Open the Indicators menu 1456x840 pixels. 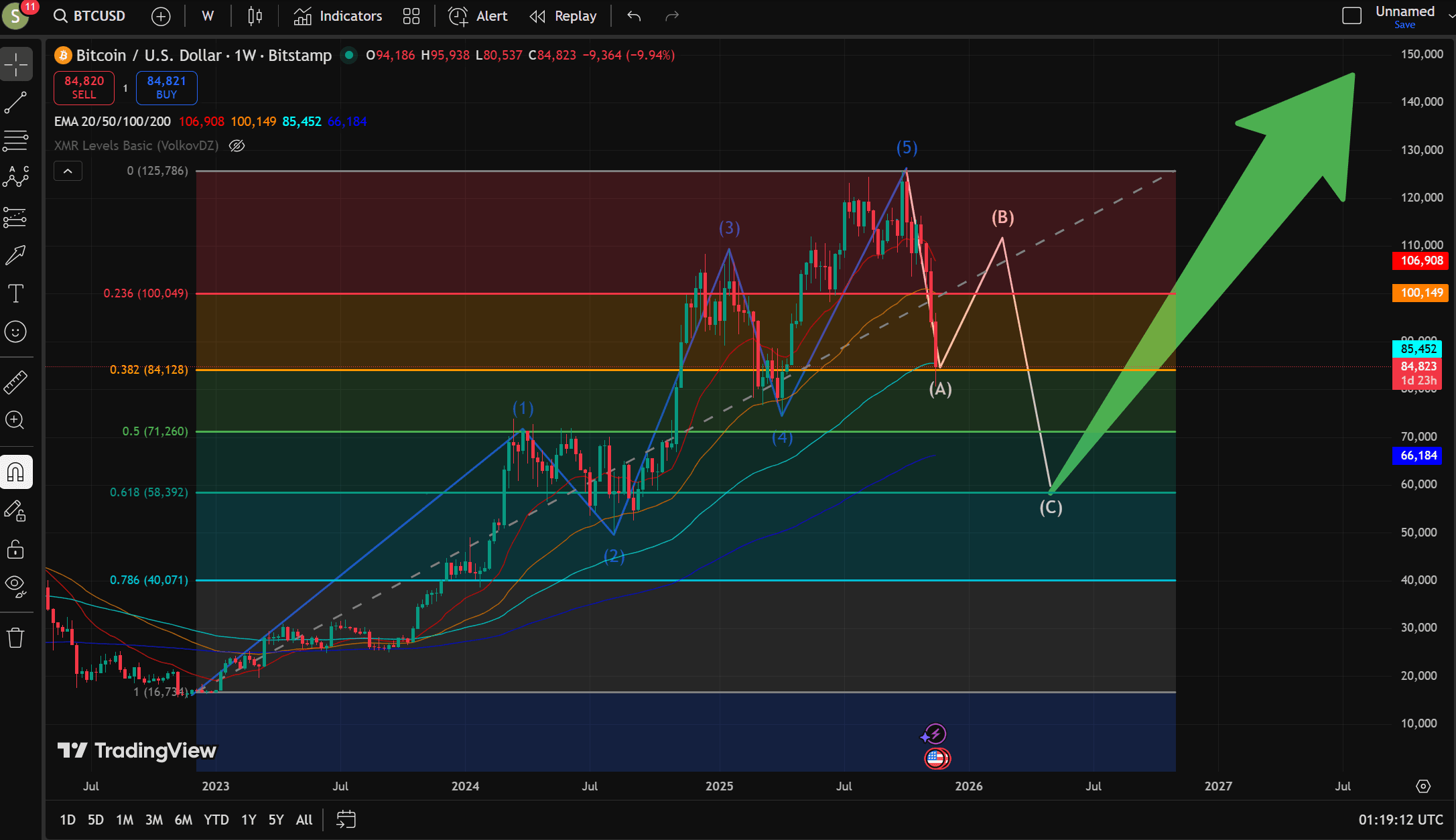coord(338,16)
